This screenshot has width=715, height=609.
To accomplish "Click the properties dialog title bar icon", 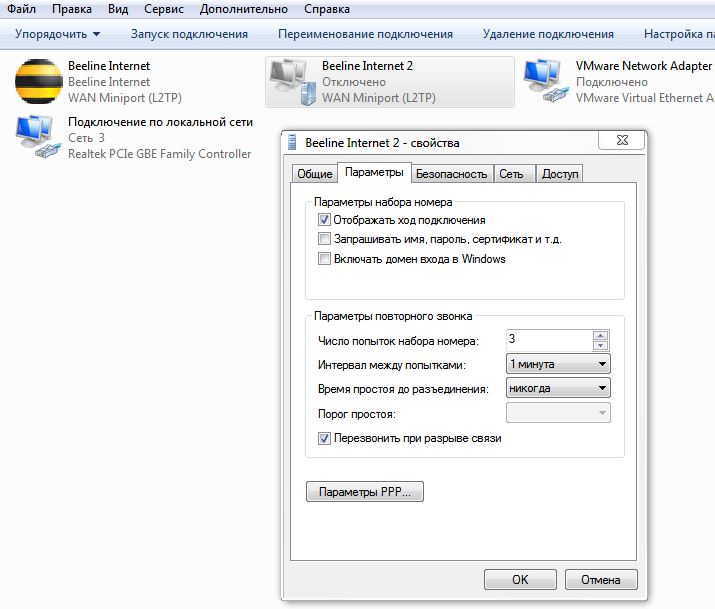I will 292,143.
